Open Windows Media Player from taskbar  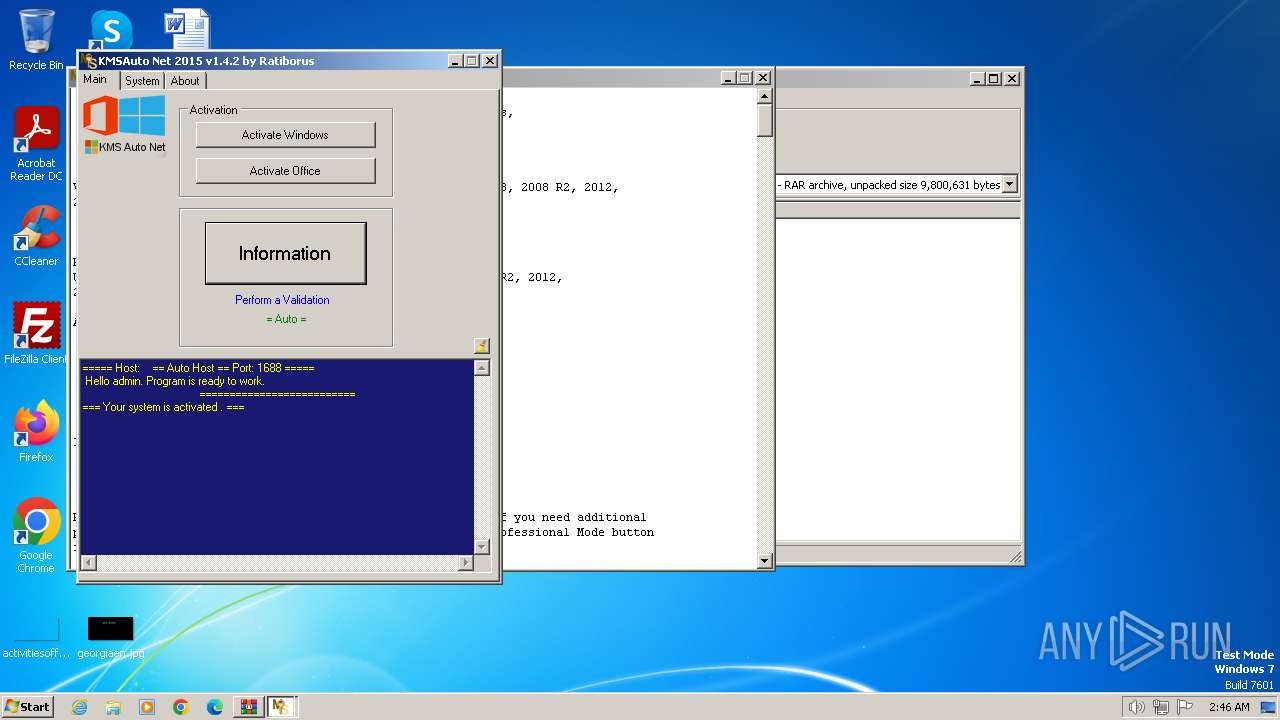coord(147,707)
